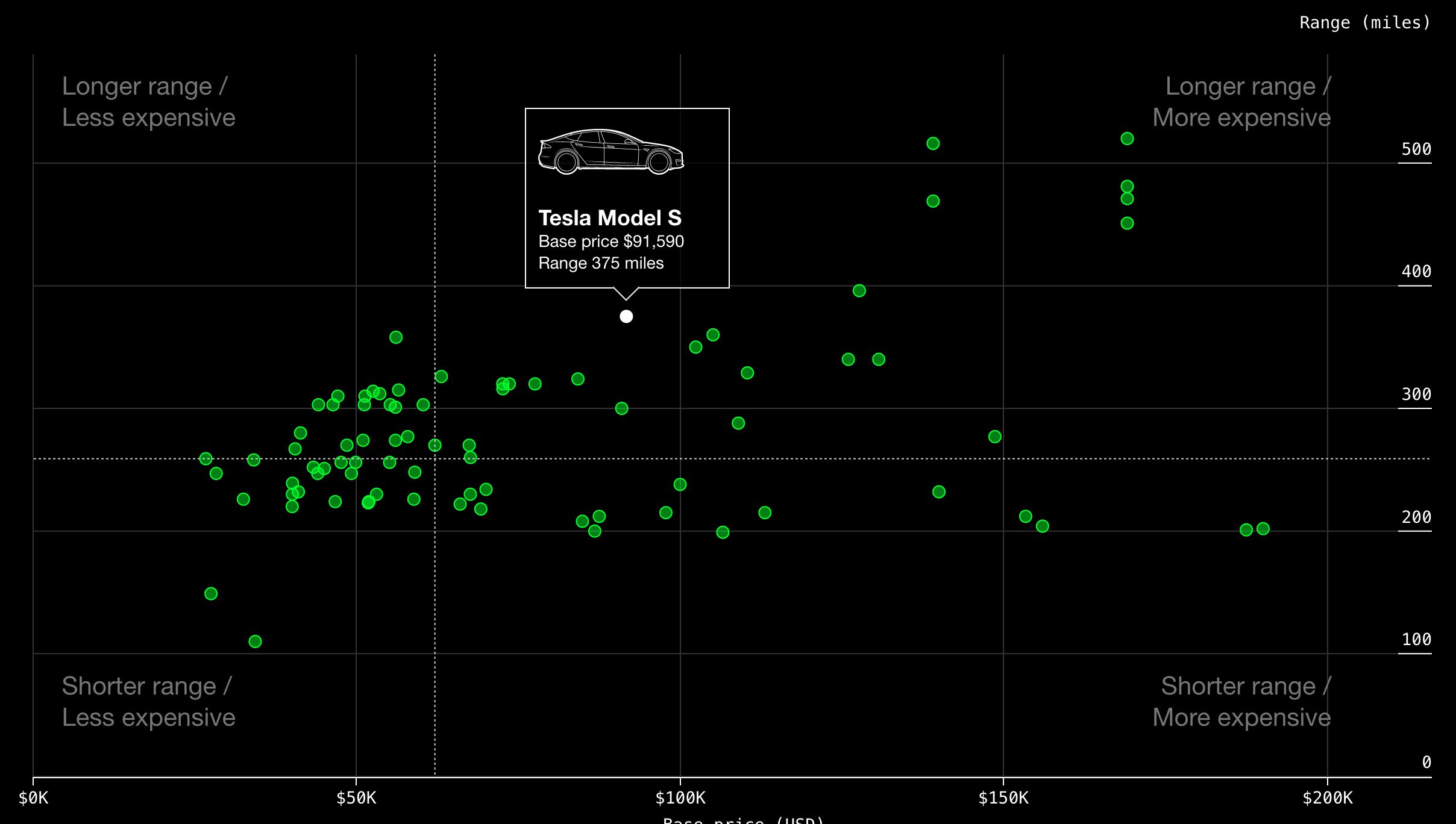Click the top green dot near $140K
The image size is (1456, 824).
click(933, 143)
